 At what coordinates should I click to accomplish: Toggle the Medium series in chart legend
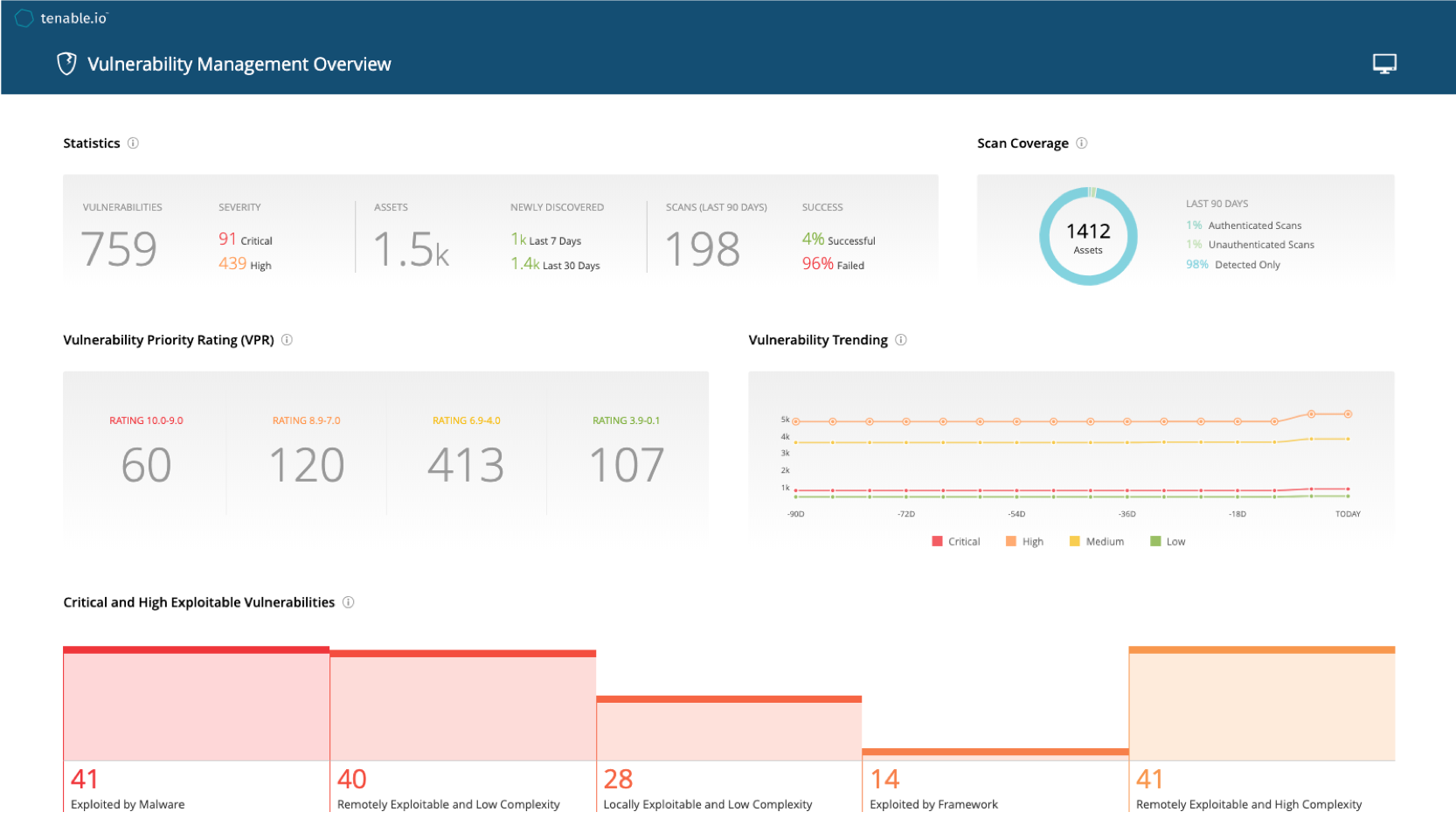pos(1097,542)
